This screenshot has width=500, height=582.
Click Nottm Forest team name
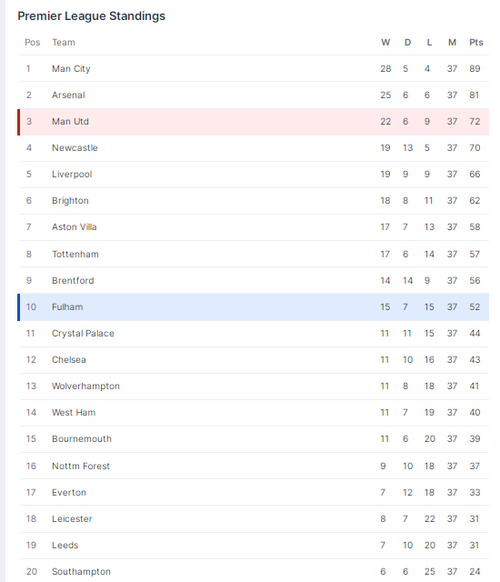click(81, 466)
